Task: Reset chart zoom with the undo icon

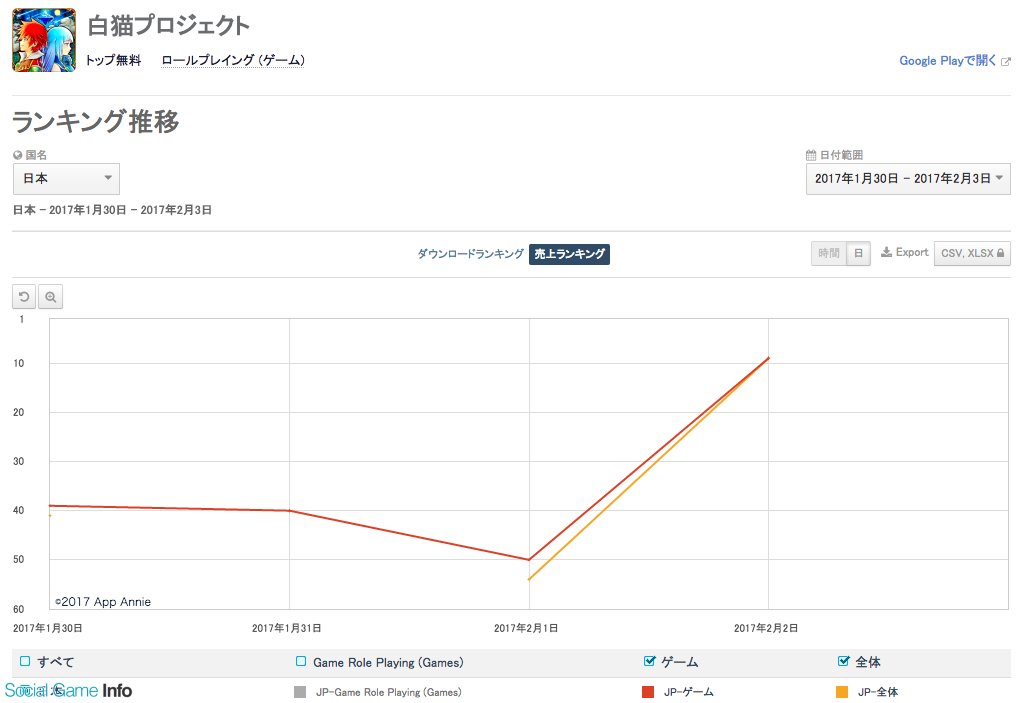Action: (x=24, y=297)
